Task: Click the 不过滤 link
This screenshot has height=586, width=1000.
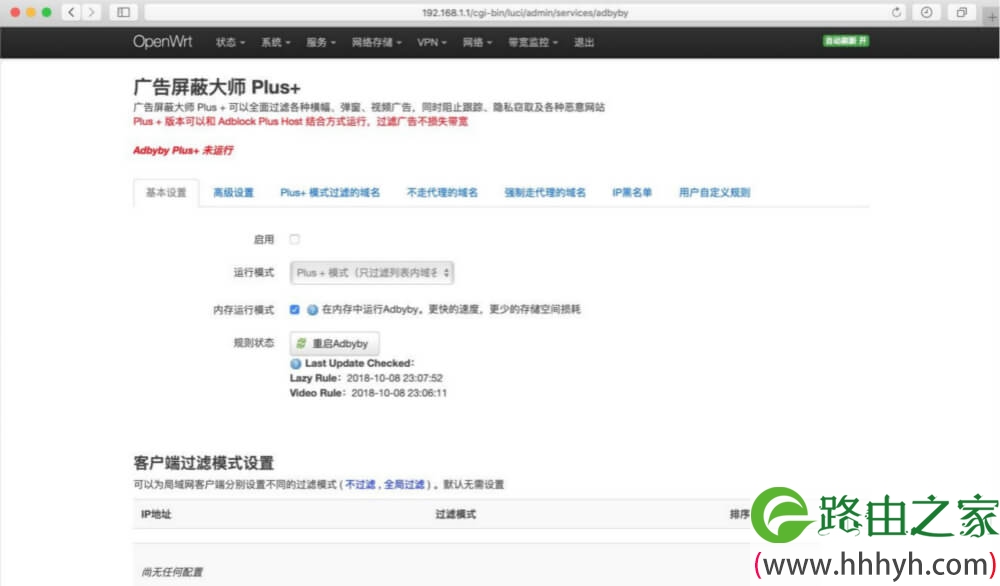Action: pyautogui.click(x=360, y=485)
